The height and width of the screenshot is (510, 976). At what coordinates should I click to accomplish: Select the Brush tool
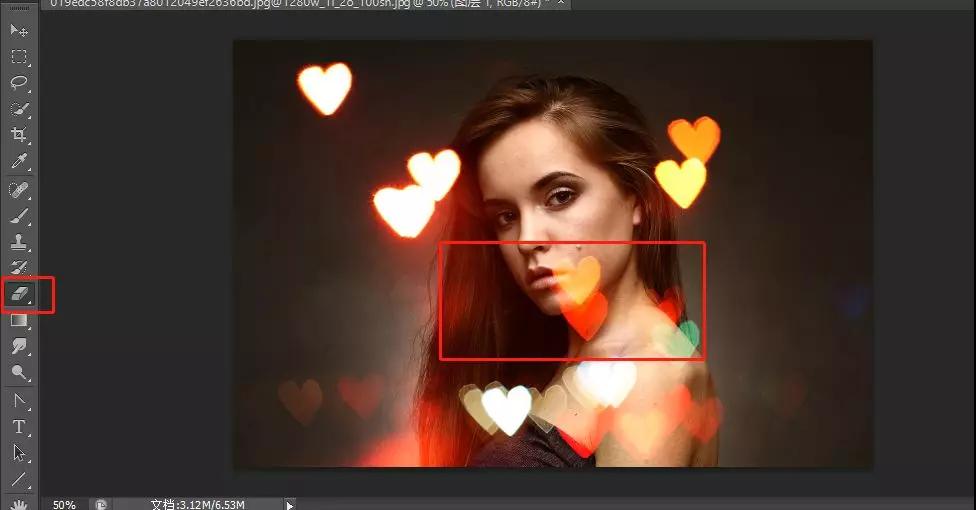tap(19, 215)
